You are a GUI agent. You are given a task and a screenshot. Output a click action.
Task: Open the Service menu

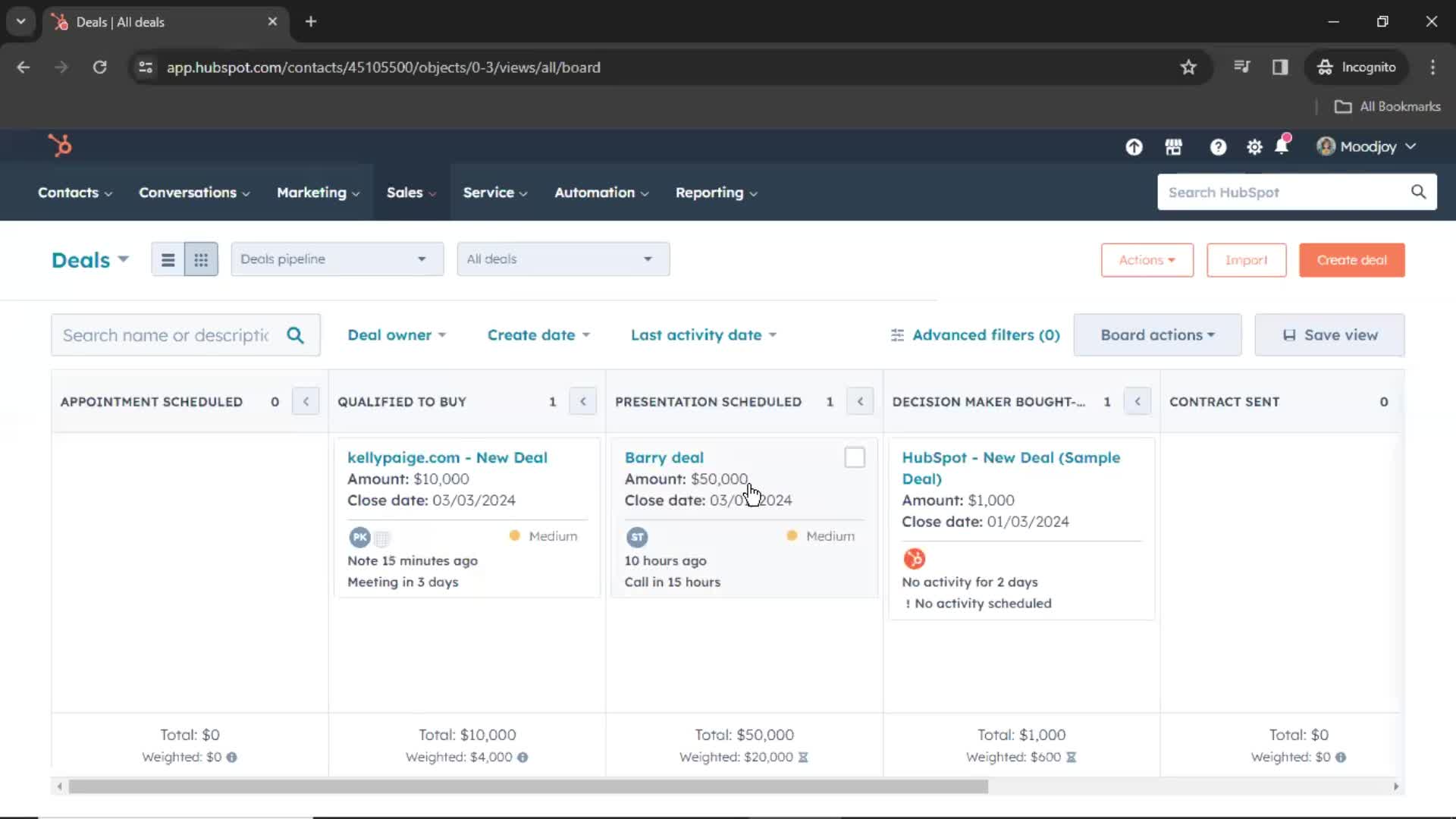coord(495,193)
